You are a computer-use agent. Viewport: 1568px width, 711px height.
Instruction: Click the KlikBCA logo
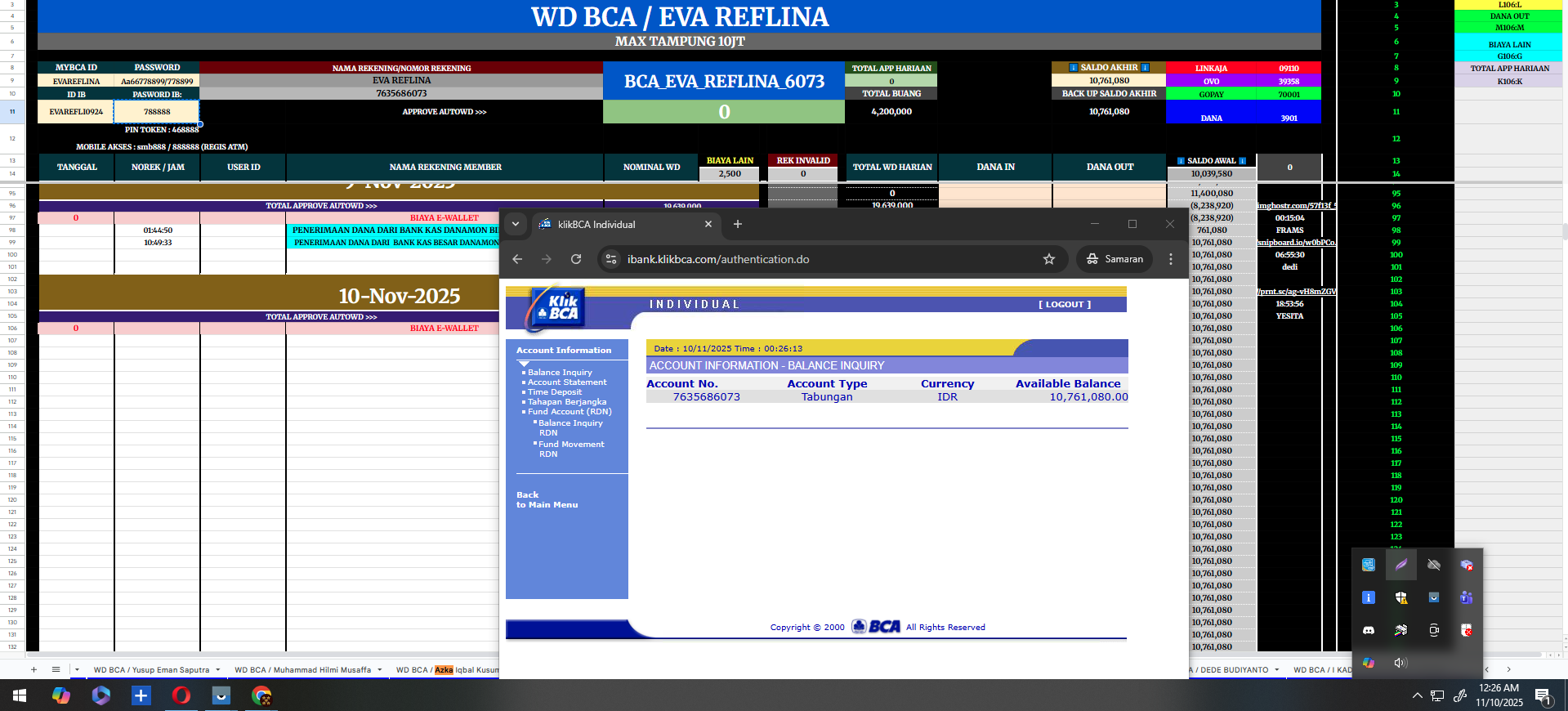click(556, 309)
